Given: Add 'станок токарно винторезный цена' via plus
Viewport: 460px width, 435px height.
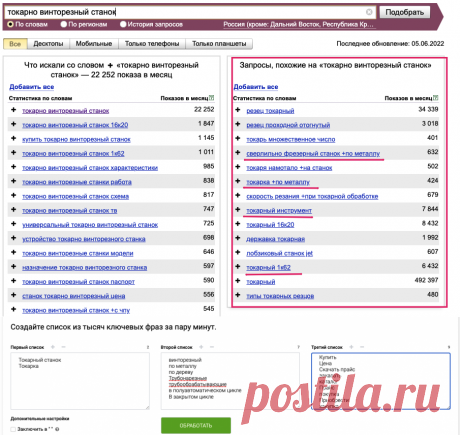Looking at the screenshot, I should coord(14,295).
